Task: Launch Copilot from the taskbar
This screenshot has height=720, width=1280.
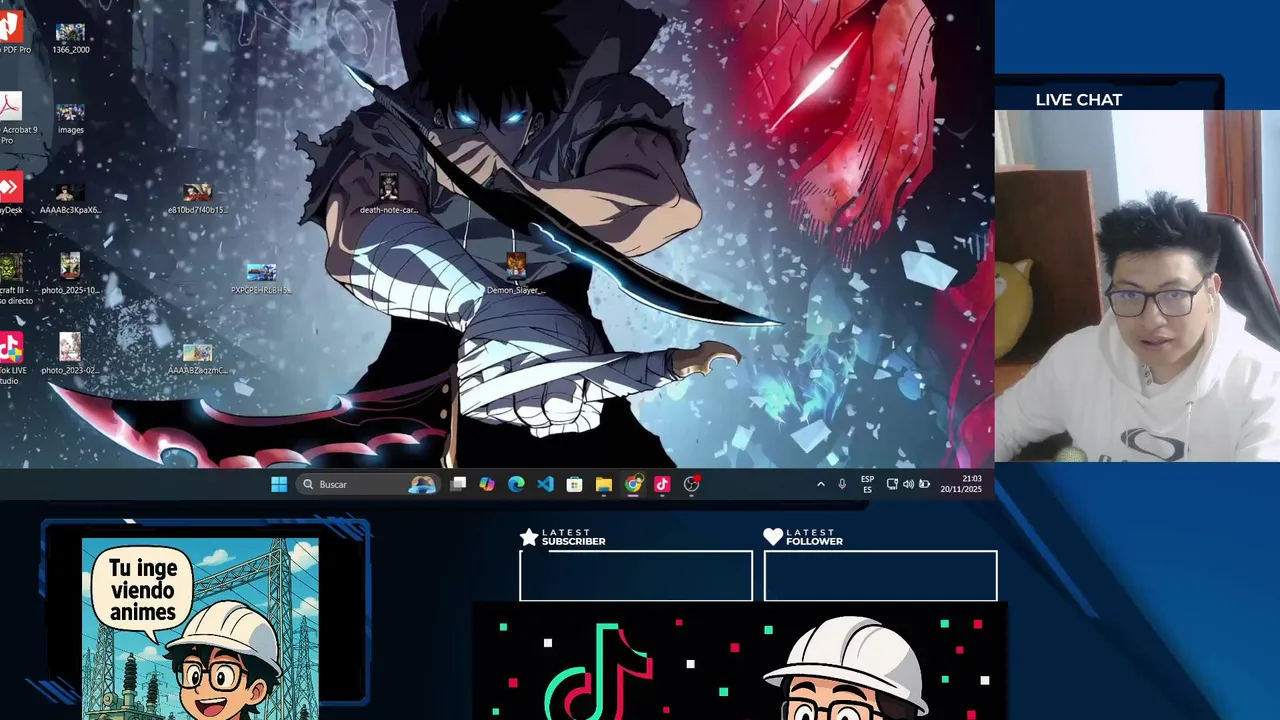Action: click(x=487, y=484)
